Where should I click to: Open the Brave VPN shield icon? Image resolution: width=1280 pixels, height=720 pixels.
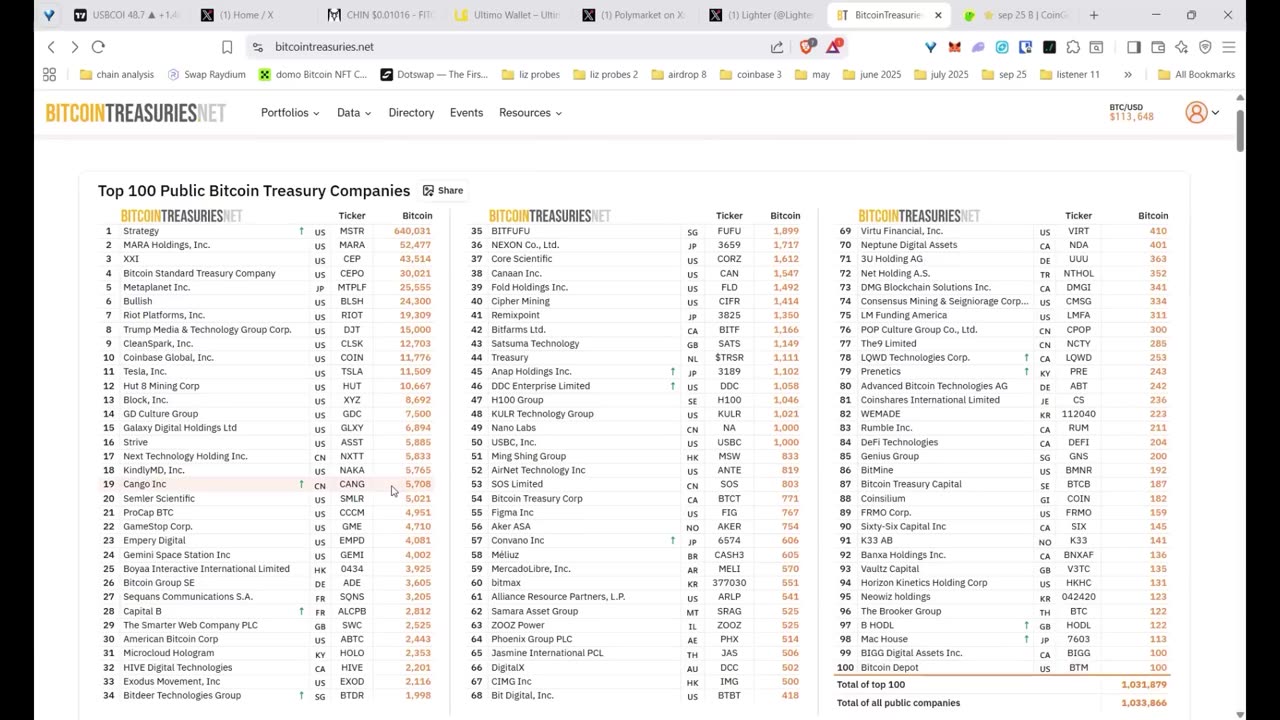click(1205, 47)
